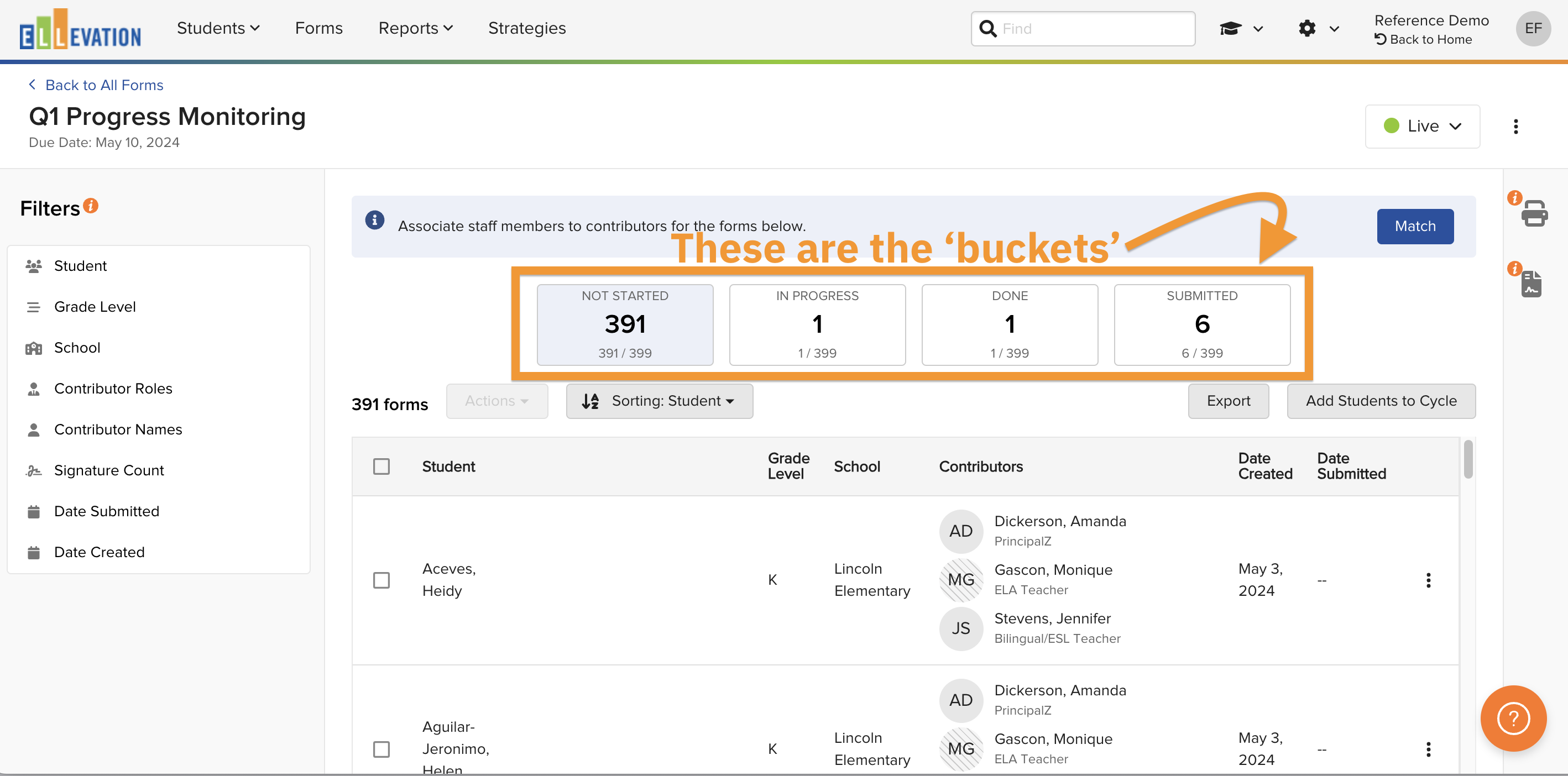Viewport: 1568px width, 776px height.
Task: Toggle the select-all forms checkbox
Action: 381,467
